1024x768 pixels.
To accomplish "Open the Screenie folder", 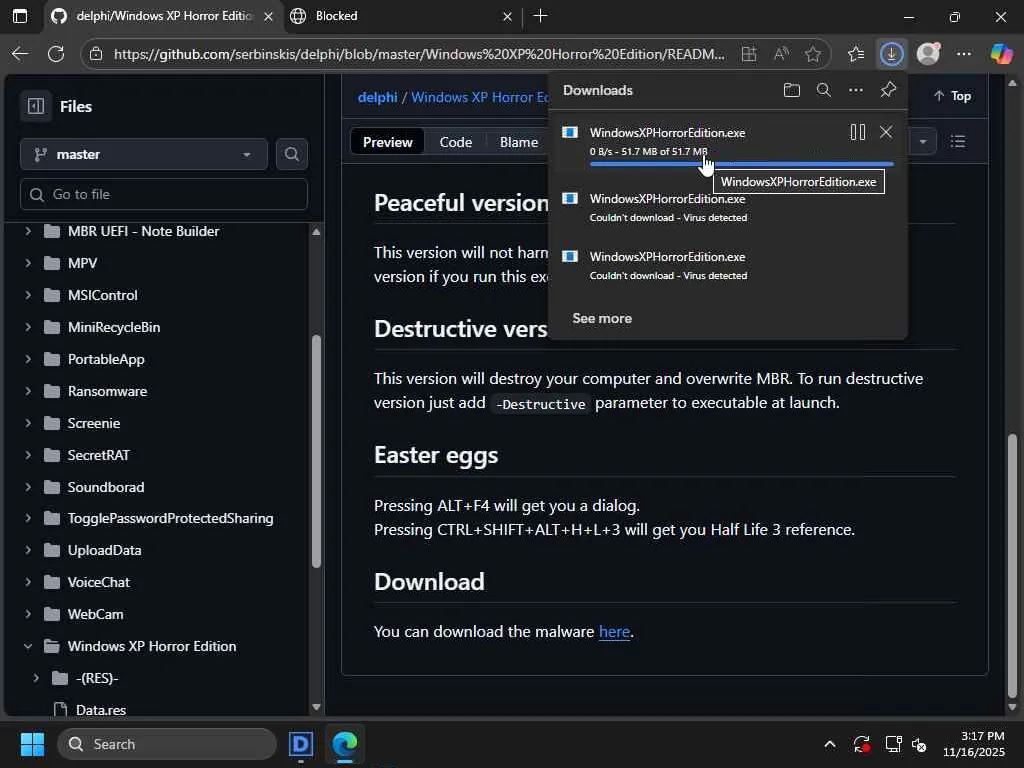I will [x=94, y=423].
